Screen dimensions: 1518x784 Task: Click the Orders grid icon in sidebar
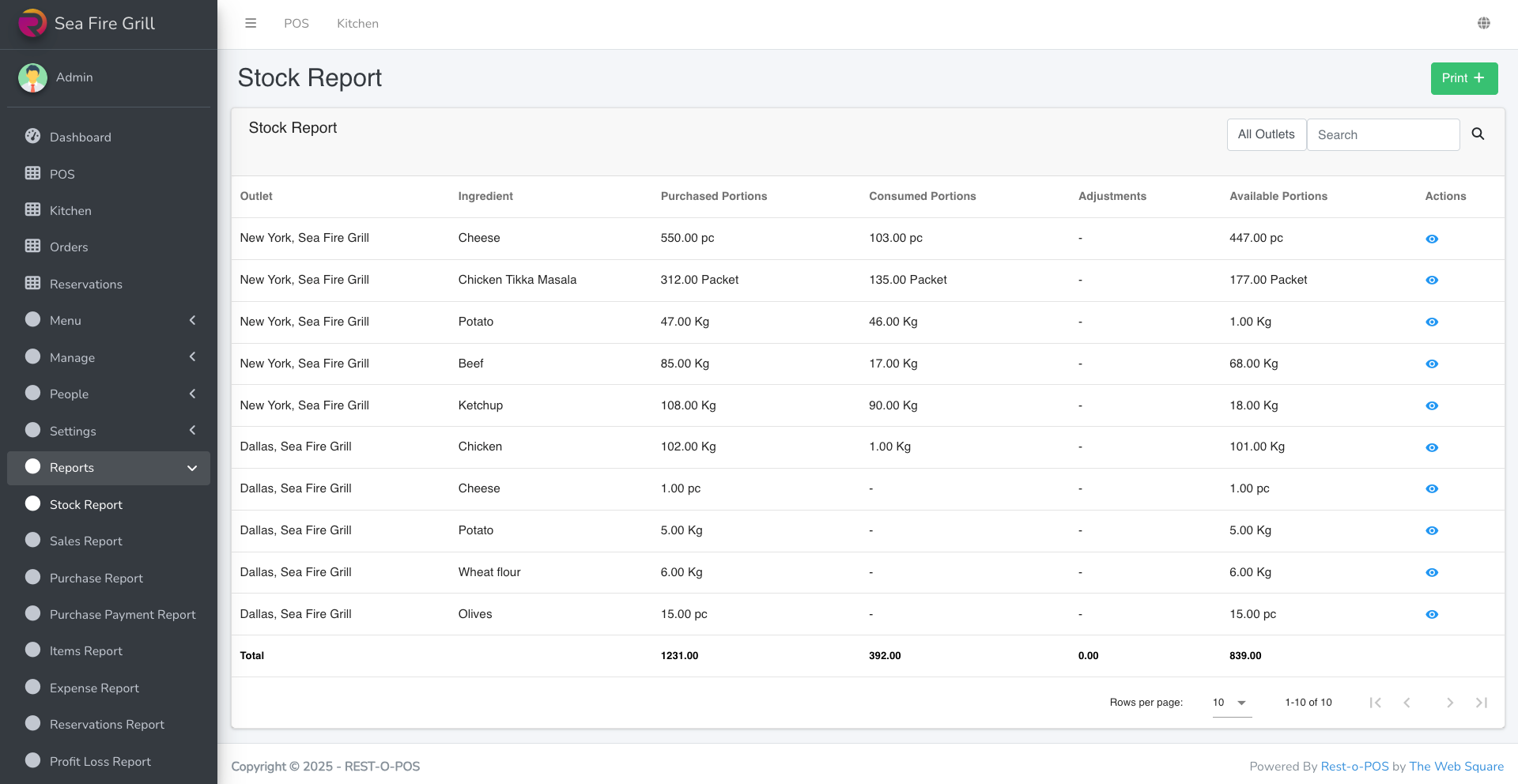pyautogui.click(x=32, y=246)
